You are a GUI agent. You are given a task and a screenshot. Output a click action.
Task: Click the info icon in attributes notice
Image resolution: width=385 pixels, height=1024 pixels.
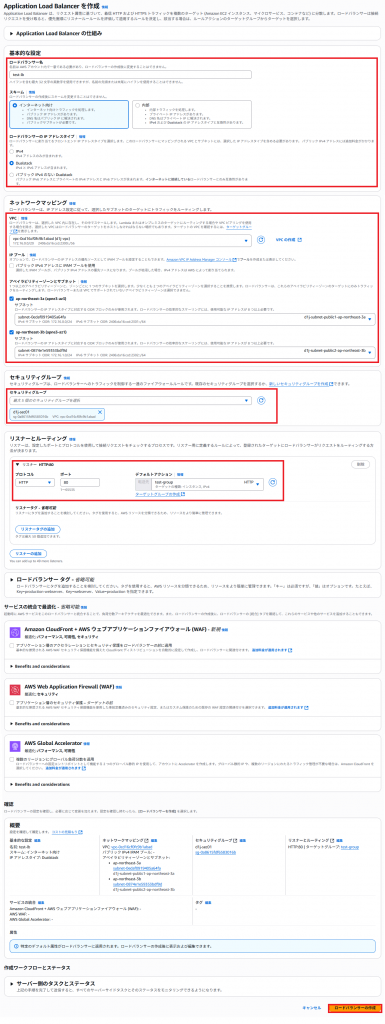tap(17, 945)
